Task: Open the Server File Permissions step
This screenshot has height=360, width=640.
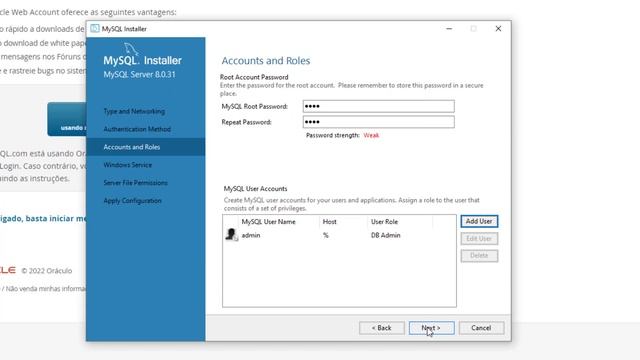Action: click(x=136, y=183)
